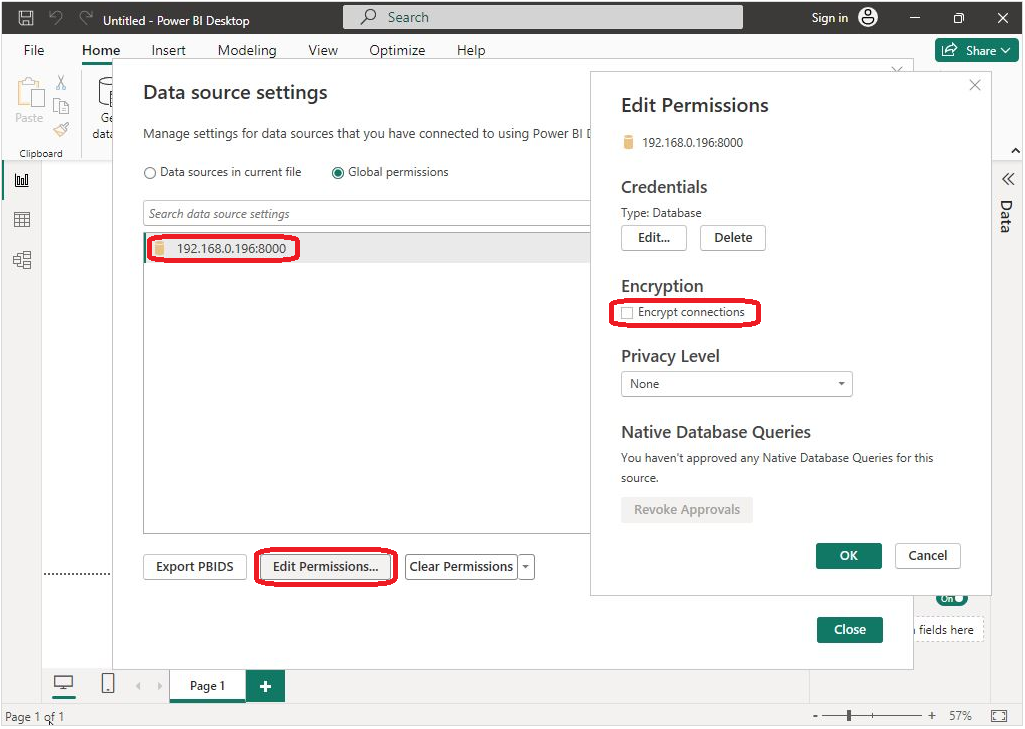Screen dimensions: 1025x729
Task: Check the Encrypt connections checkbox
Action: click(627, 313)
